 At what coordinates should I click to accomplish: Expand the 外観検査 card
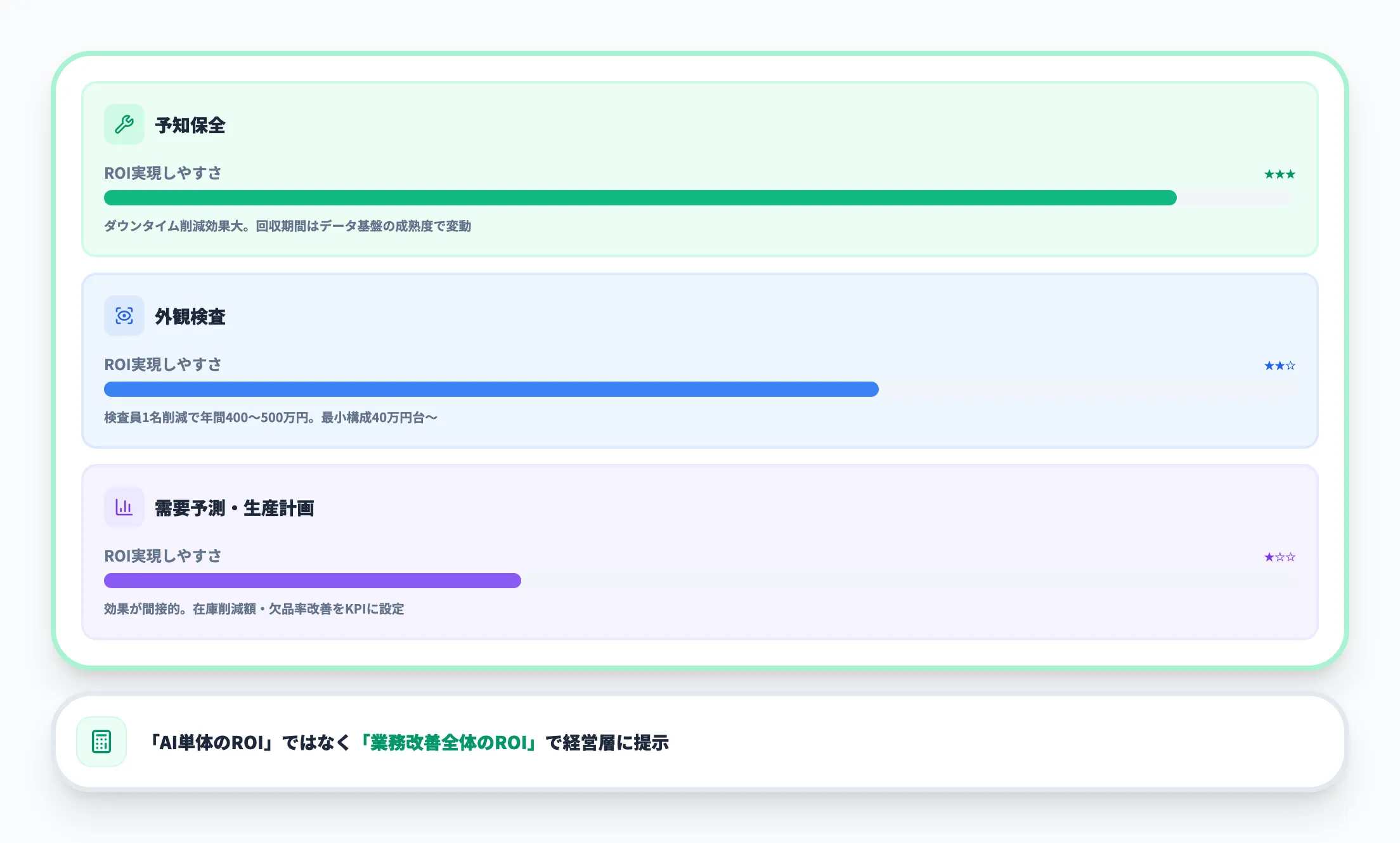click(697, 359)
